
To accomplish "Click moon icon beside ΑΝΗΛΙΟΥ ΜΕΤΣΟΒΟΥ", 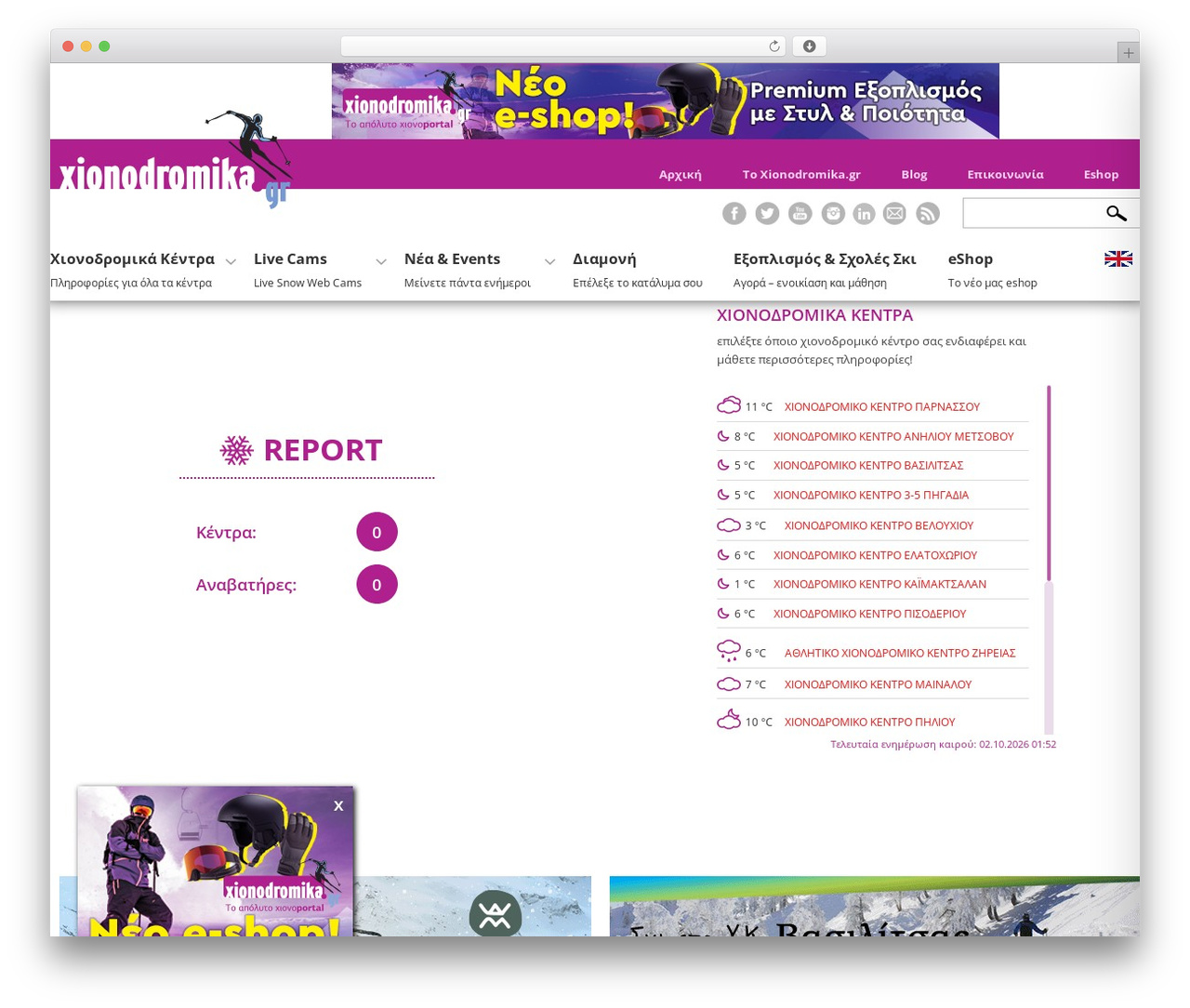I will (x=723, y=435).
